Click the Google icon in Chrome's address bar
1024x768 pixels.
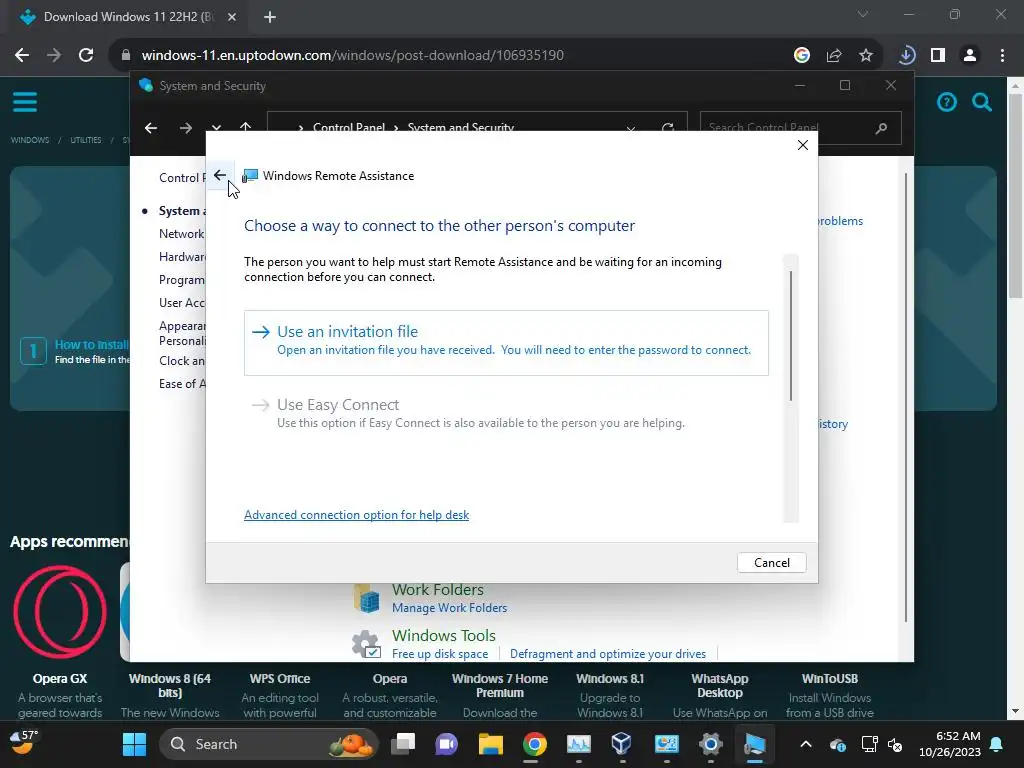(x=801, y=55)
